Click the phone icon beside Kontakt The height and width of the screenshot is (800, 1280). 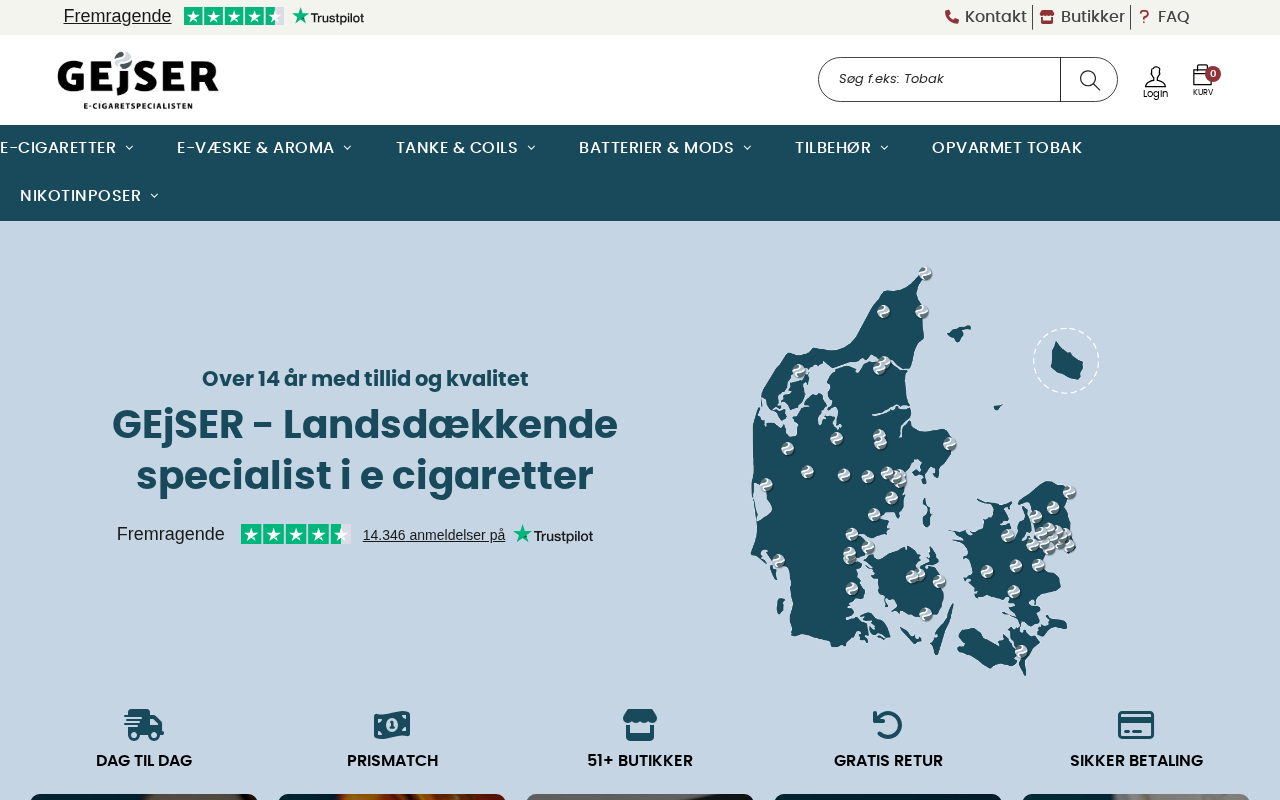952,17
